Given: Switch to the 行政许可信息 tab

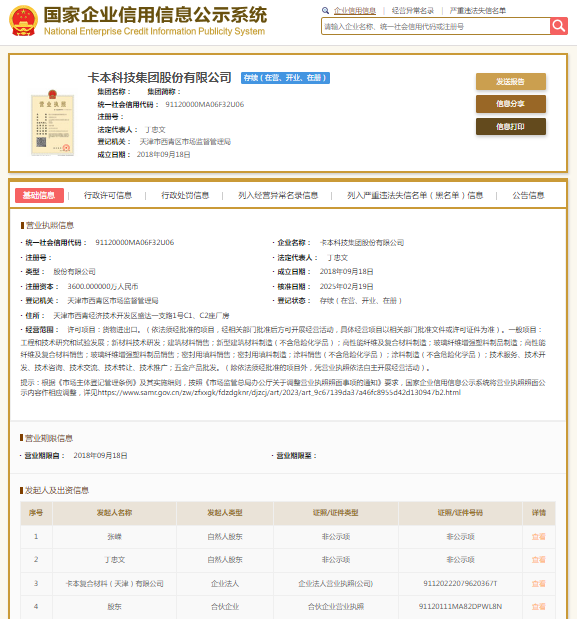Looking at the screenshot, I should [108, 195].
